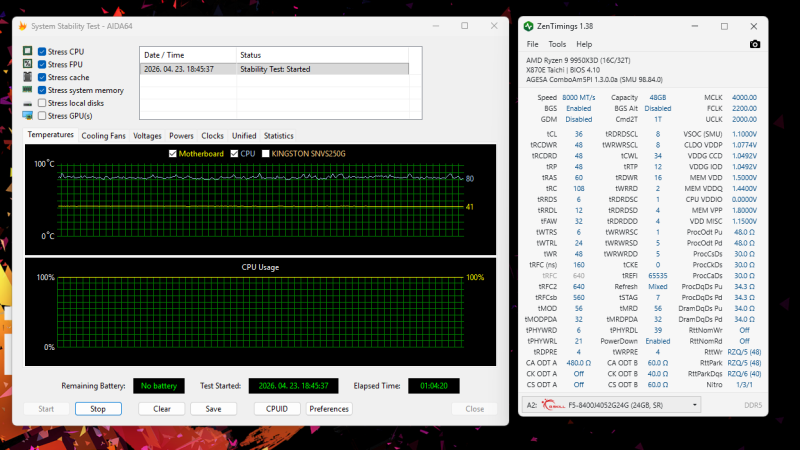Switch to the Unified tab
The height and width of the screenshot is (450, 800).
coord(244,136)
